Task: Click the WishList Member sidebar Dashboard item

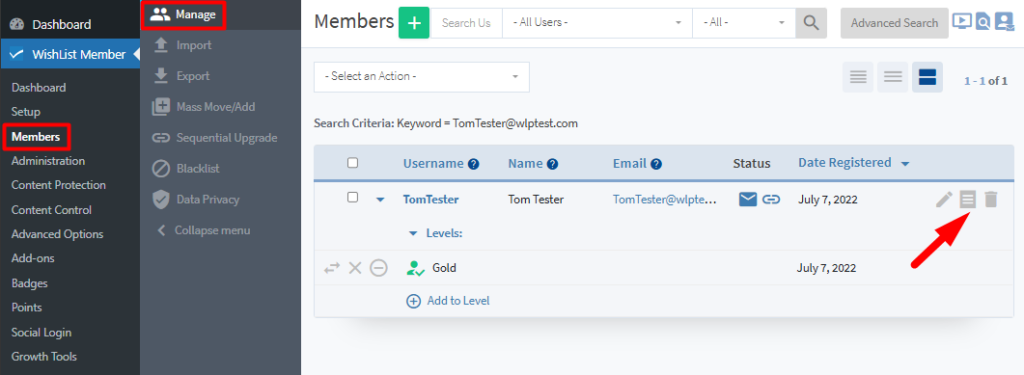Action: pyautogui.click(x=39, y=88)
